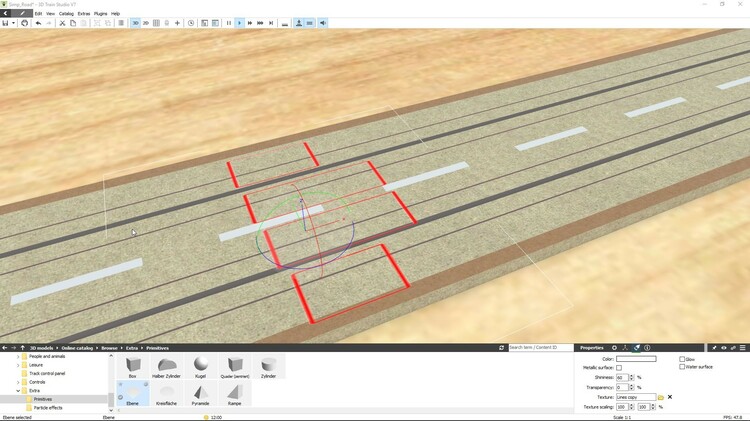Enable the Glow checkbox

(x=682, y=359)
